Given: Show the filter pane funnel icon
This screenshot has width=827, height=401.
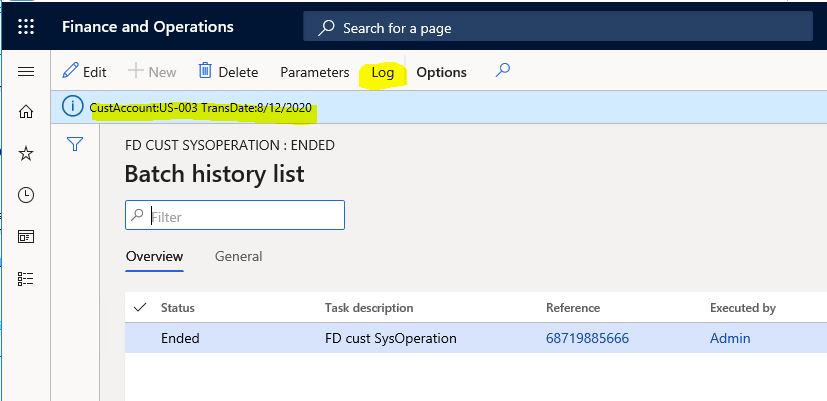Looking at the screenshot, I should 75,144.
